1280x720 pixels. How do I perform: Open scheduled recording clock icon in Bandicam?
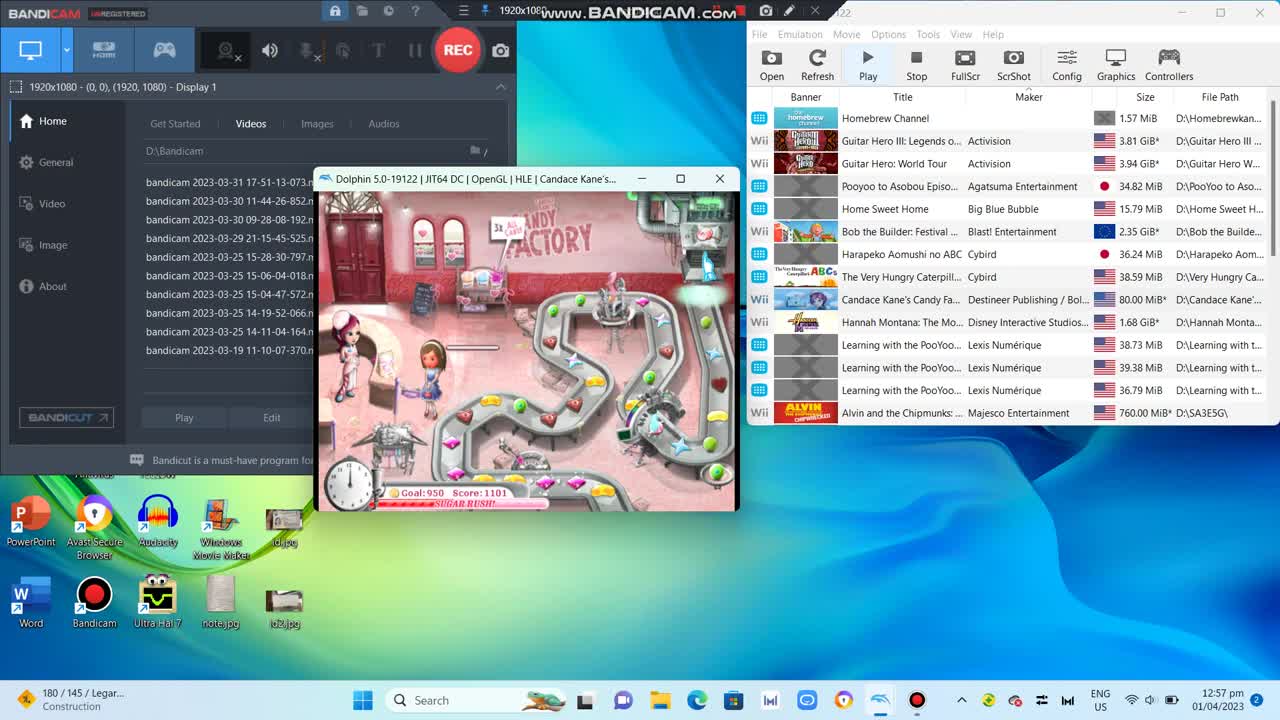point(388,11)
